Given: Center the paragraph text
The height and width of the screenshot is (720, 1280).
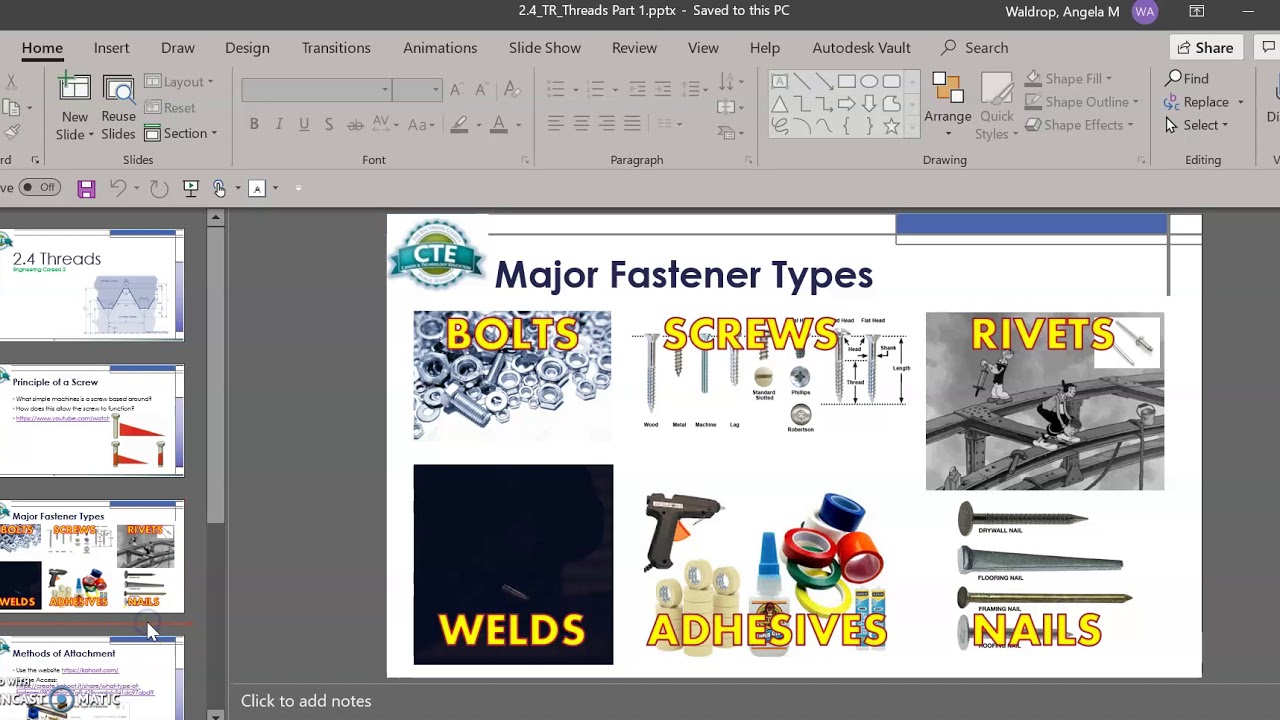Looking at the screenshot, I should tap(582, 124).
